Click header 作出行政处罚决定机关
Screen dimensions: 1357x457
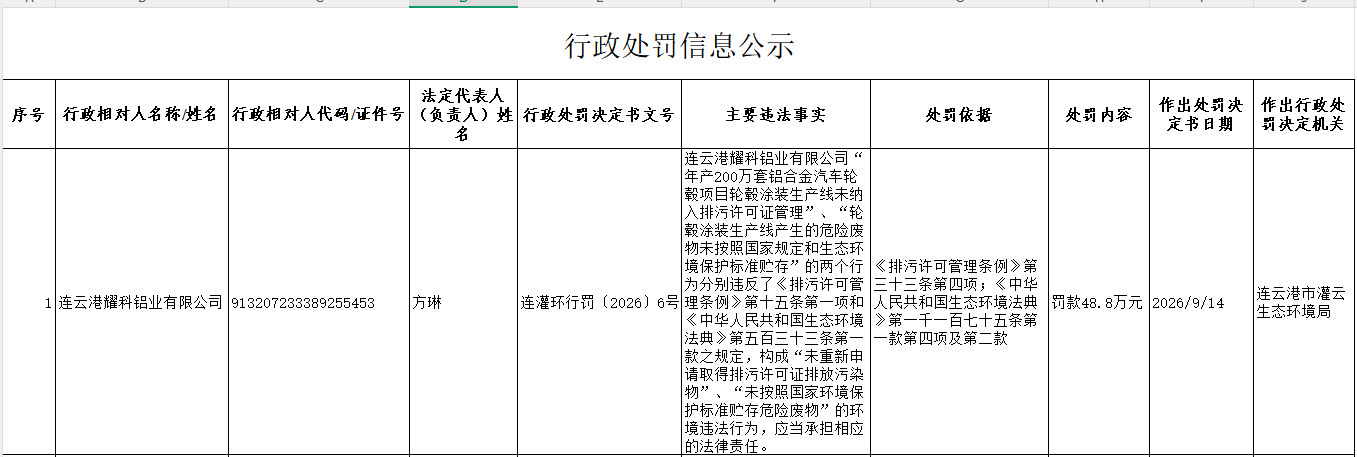point(1304,115)
